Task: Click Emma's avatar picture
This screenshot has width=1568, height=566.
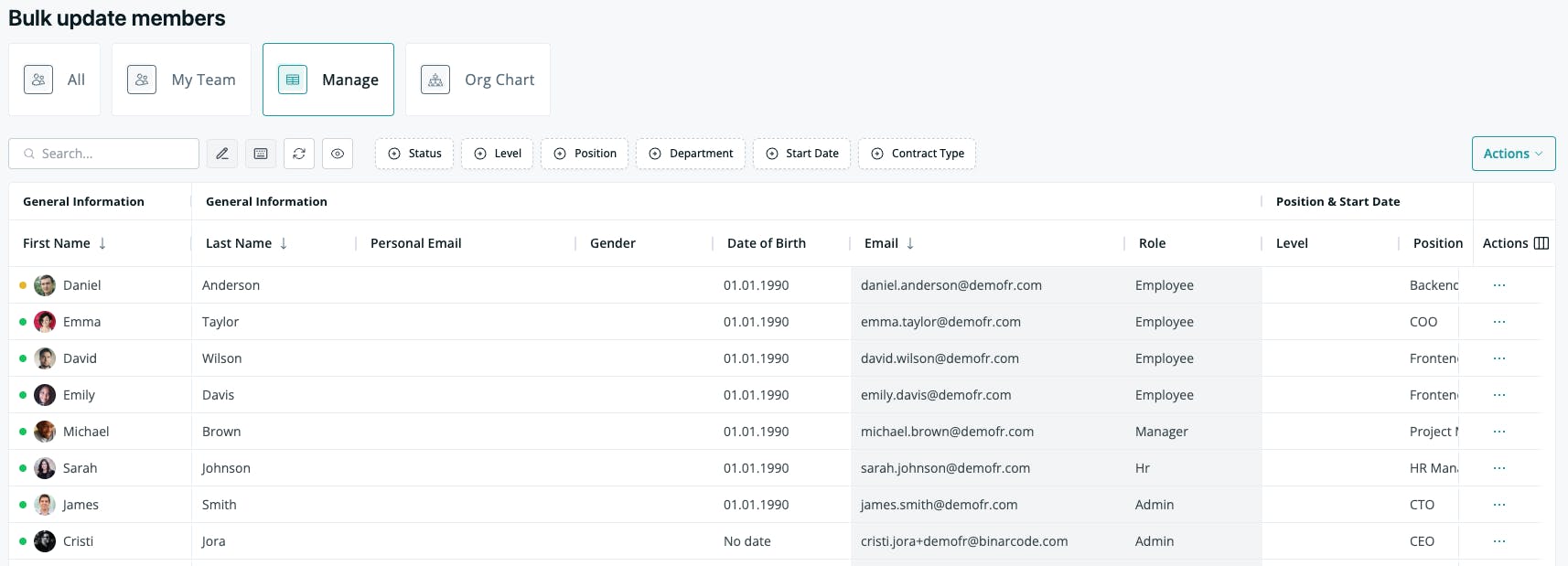Action: [x=45, y=322]
